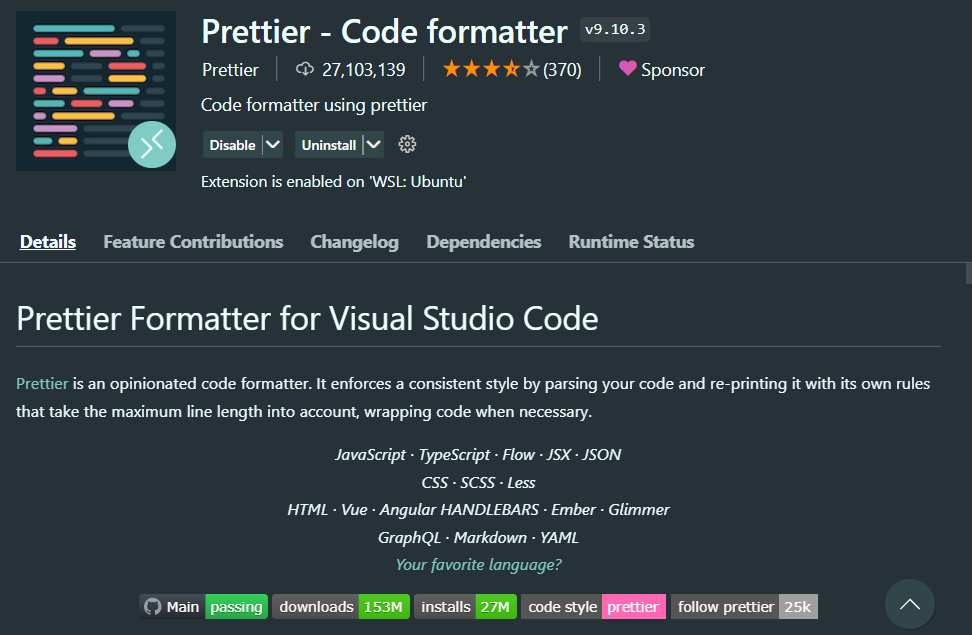The width and height of the screenshot is (972, 635).
Task: Click the vertical scrollbar thumb at right
Action: (968, 273)
